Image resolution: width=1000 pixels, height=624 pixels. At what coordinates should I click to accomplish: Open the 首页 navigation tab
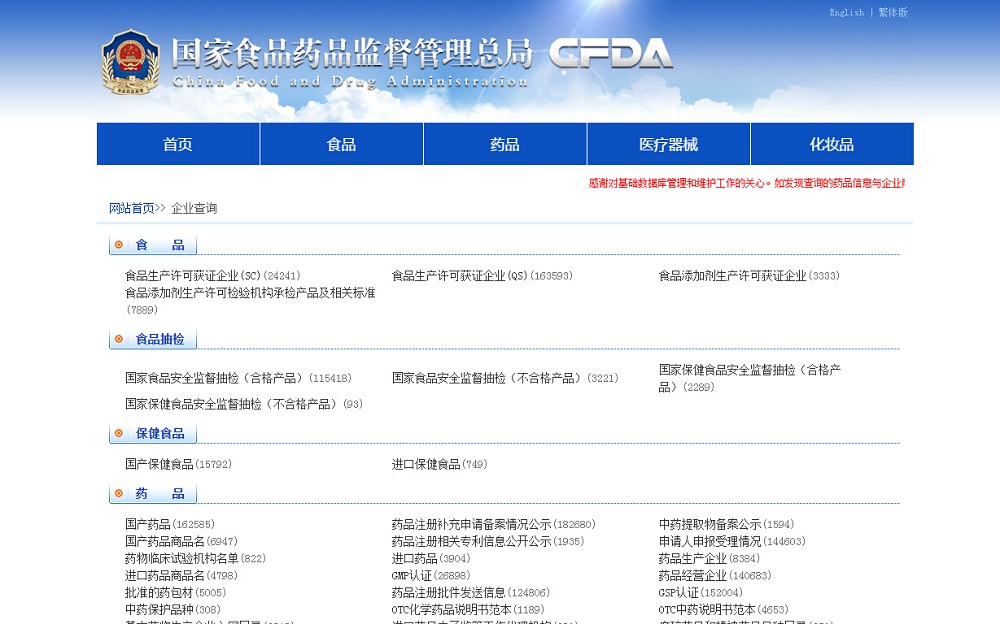click(178, 144)
